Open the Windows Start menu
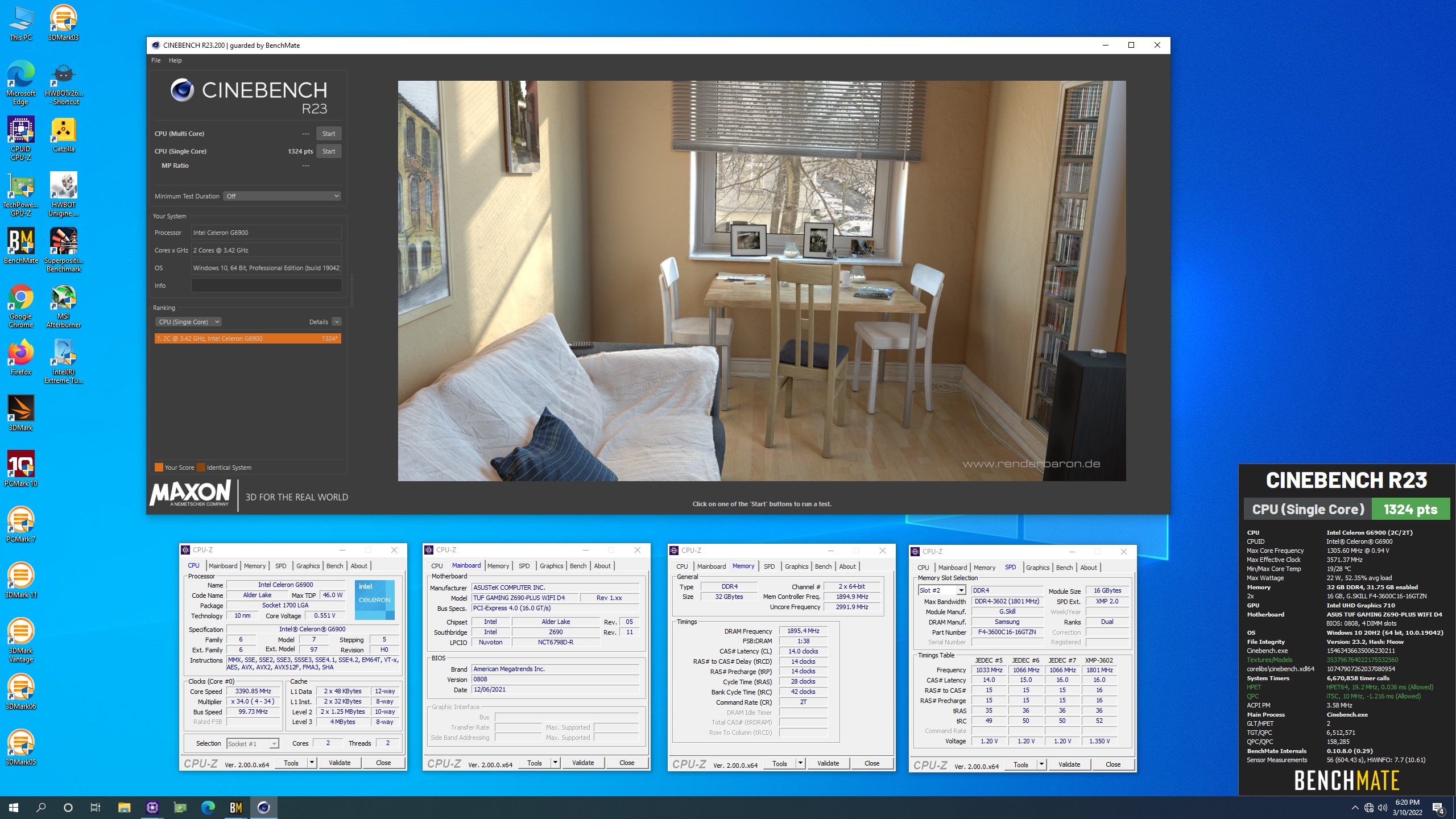The height and width of the screenshot is (819, 1456). [14, 807]
